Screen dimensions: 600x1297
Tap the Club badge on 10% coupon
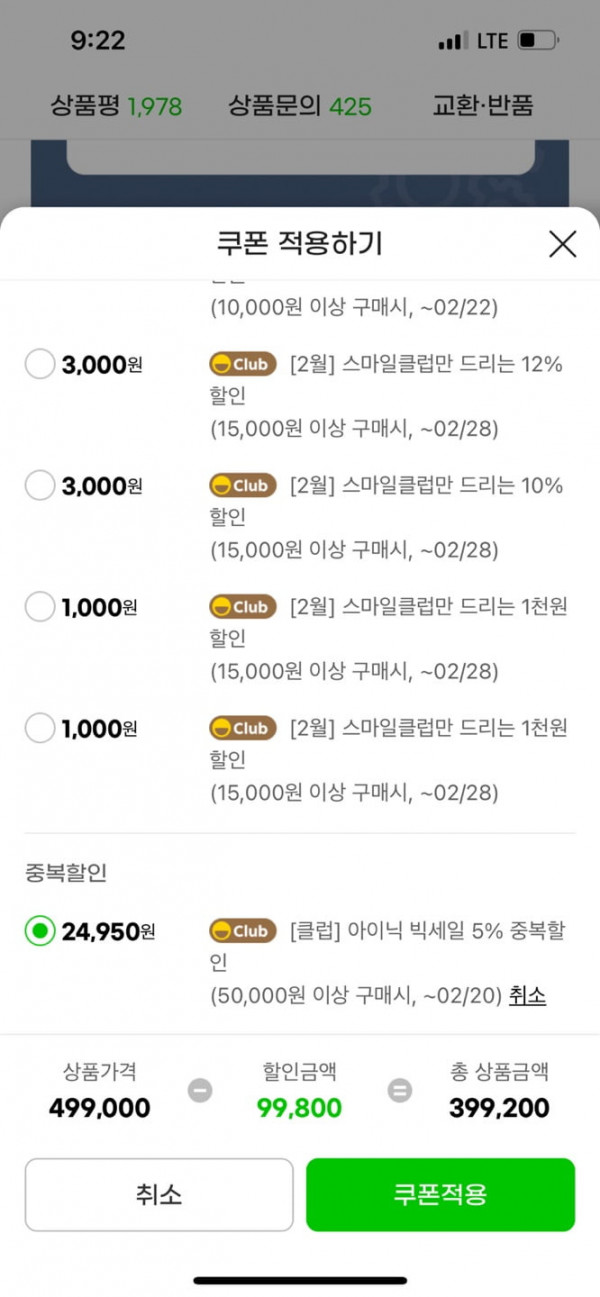(243, 485)
